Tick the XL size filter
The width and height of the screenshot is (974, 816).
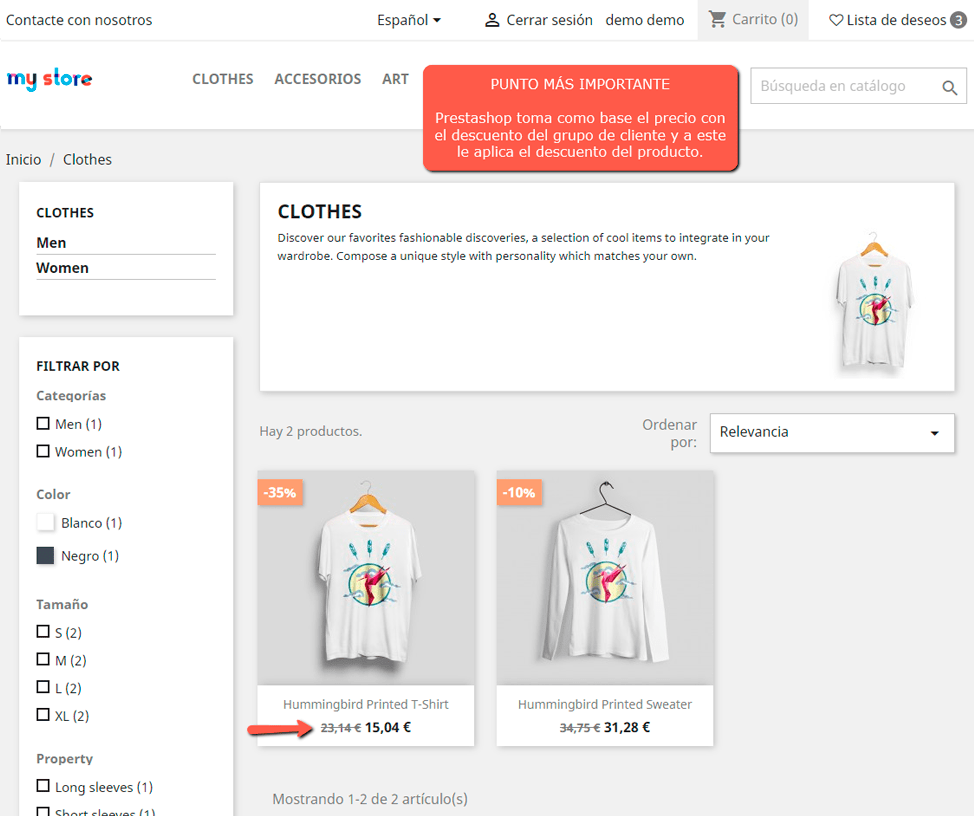click(43, 715)
